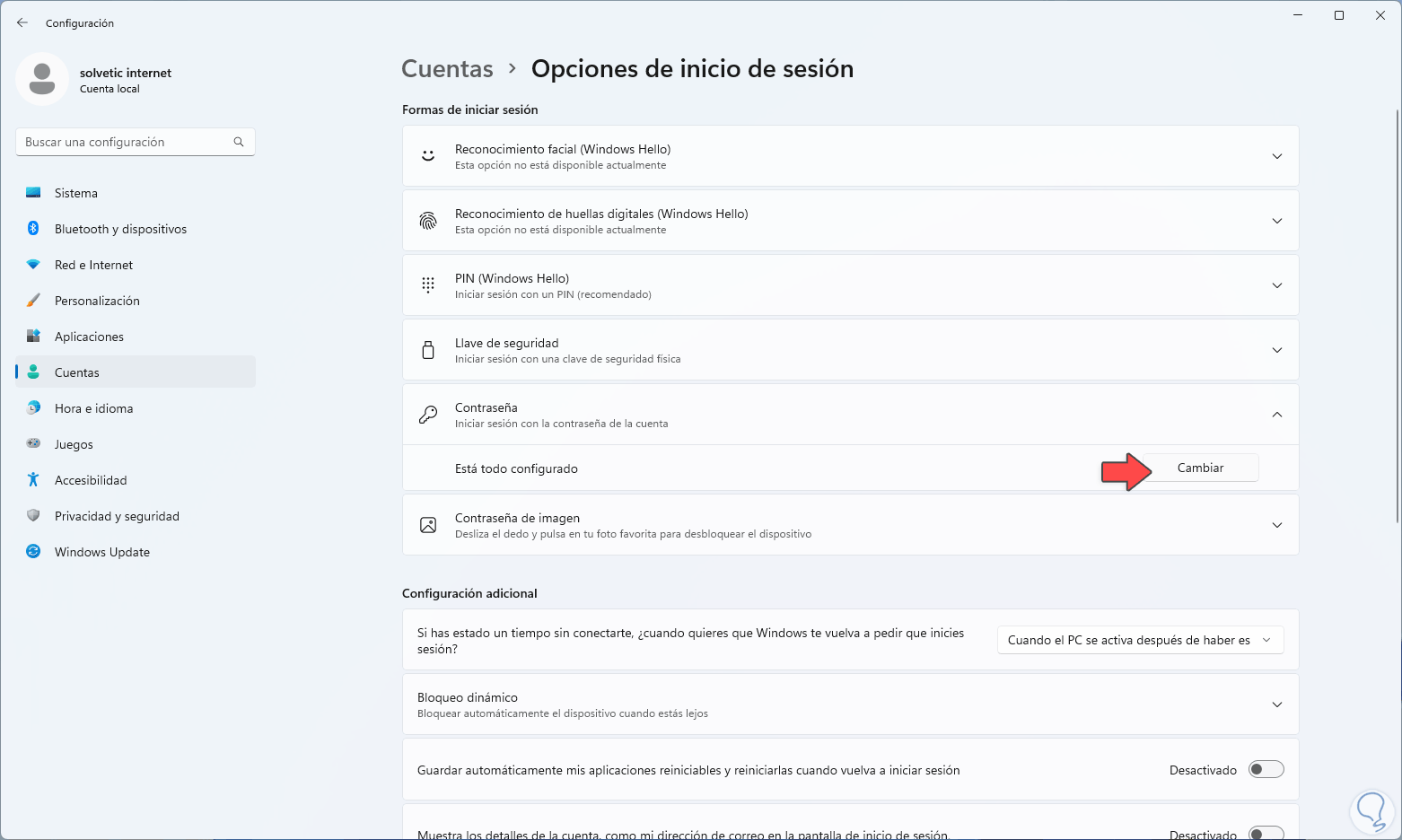Click the search magnifier icon
This screenshot has height=840, width=1402.
tap(239, 142)
